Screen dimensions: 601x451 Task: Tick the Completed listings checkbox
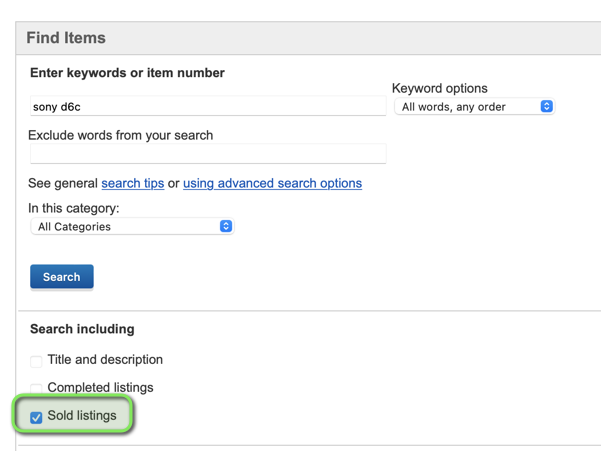(36, 388)
